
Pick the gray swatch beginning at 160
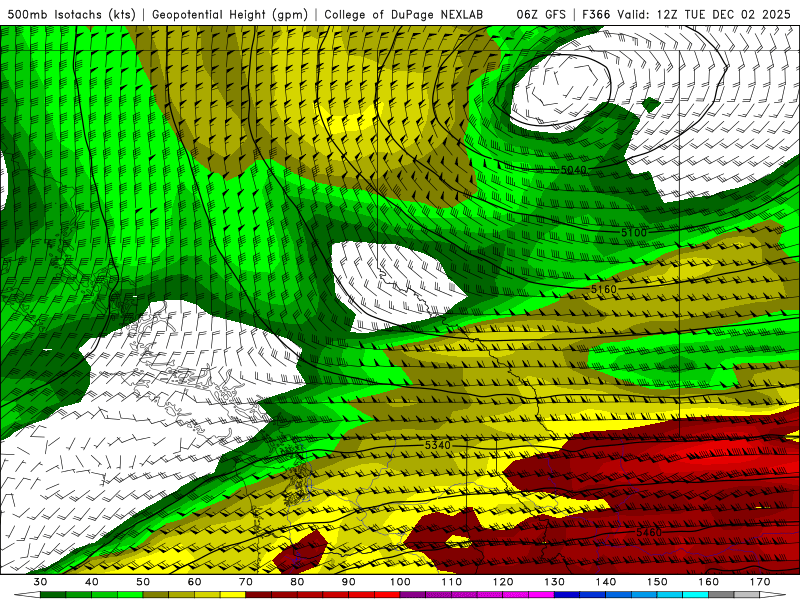(721, 595)
